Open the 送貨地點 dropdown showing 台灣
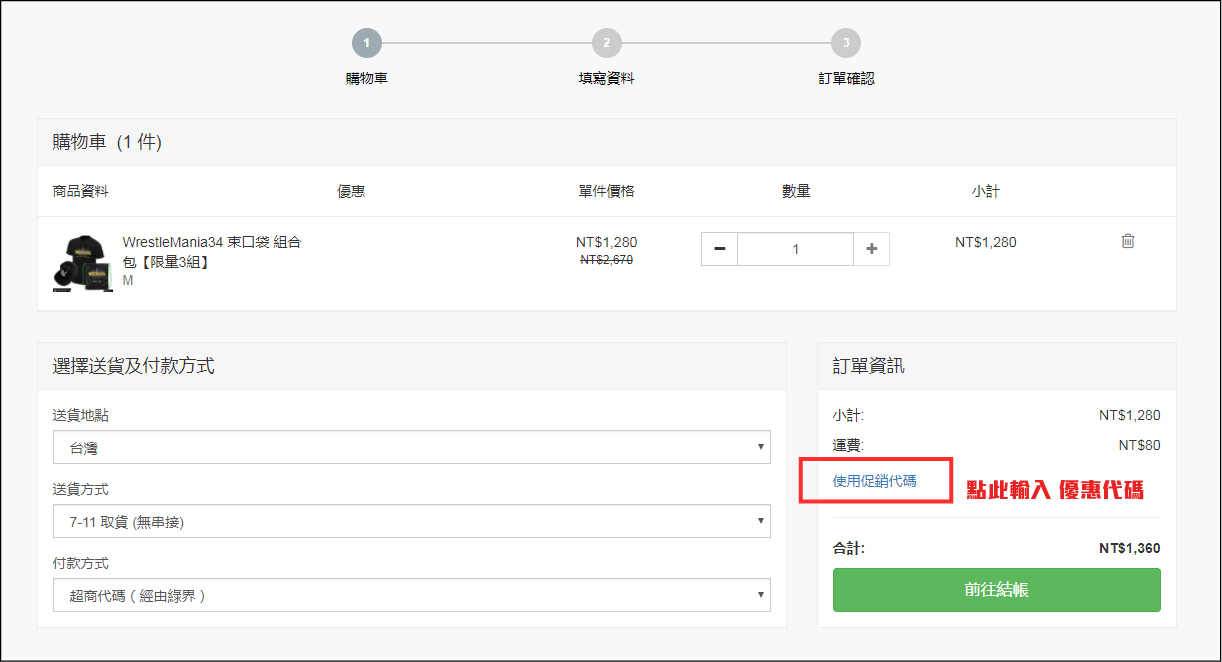1222x662 pixels. (411, 448)
